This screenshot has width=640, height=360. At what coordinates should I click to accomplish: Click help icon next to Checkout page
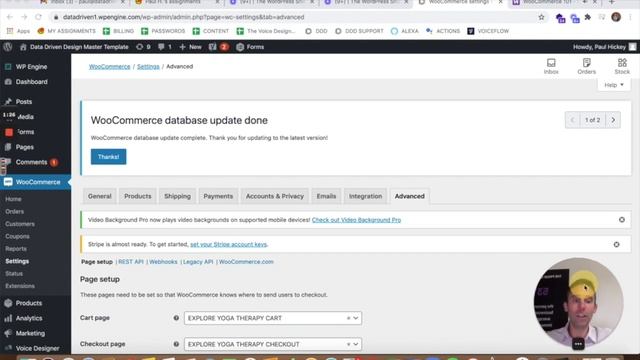[x=176, y=344]
